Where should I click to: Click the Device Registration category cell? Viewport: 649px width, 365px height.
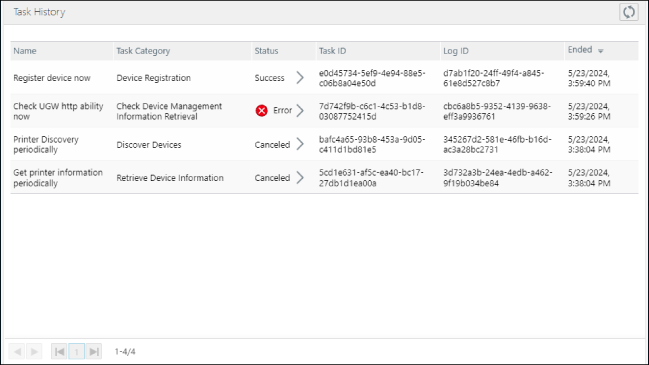click(x=153, y=78)
